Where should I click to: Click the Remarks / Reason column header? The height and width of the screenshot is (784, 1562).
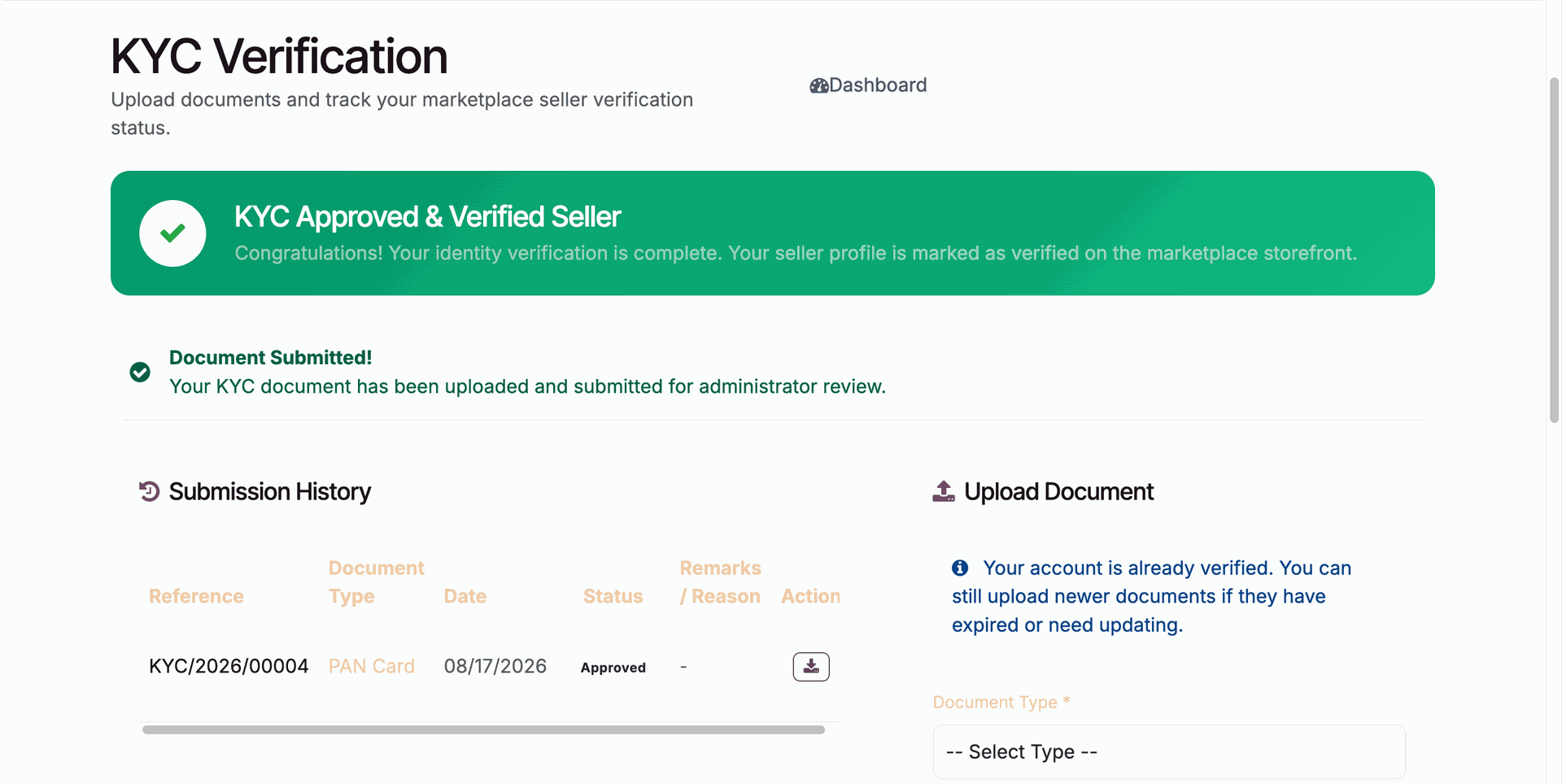tap(721, 582)
